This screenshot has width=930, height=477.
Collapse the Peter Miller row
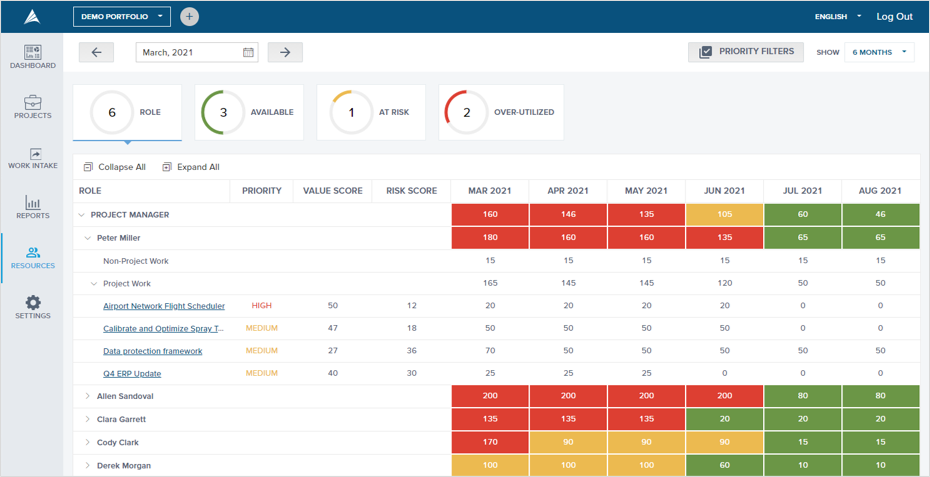point(88,238)
